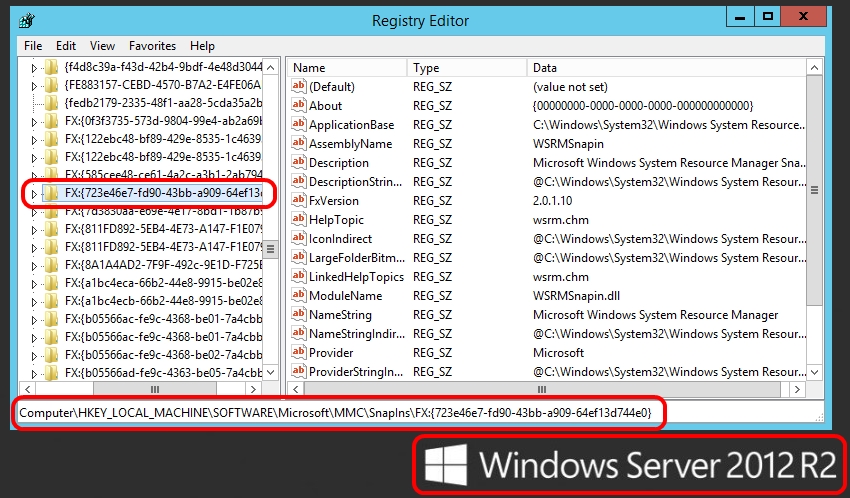Click the tree pane horizontal scroll left arrow

[27, 389]
